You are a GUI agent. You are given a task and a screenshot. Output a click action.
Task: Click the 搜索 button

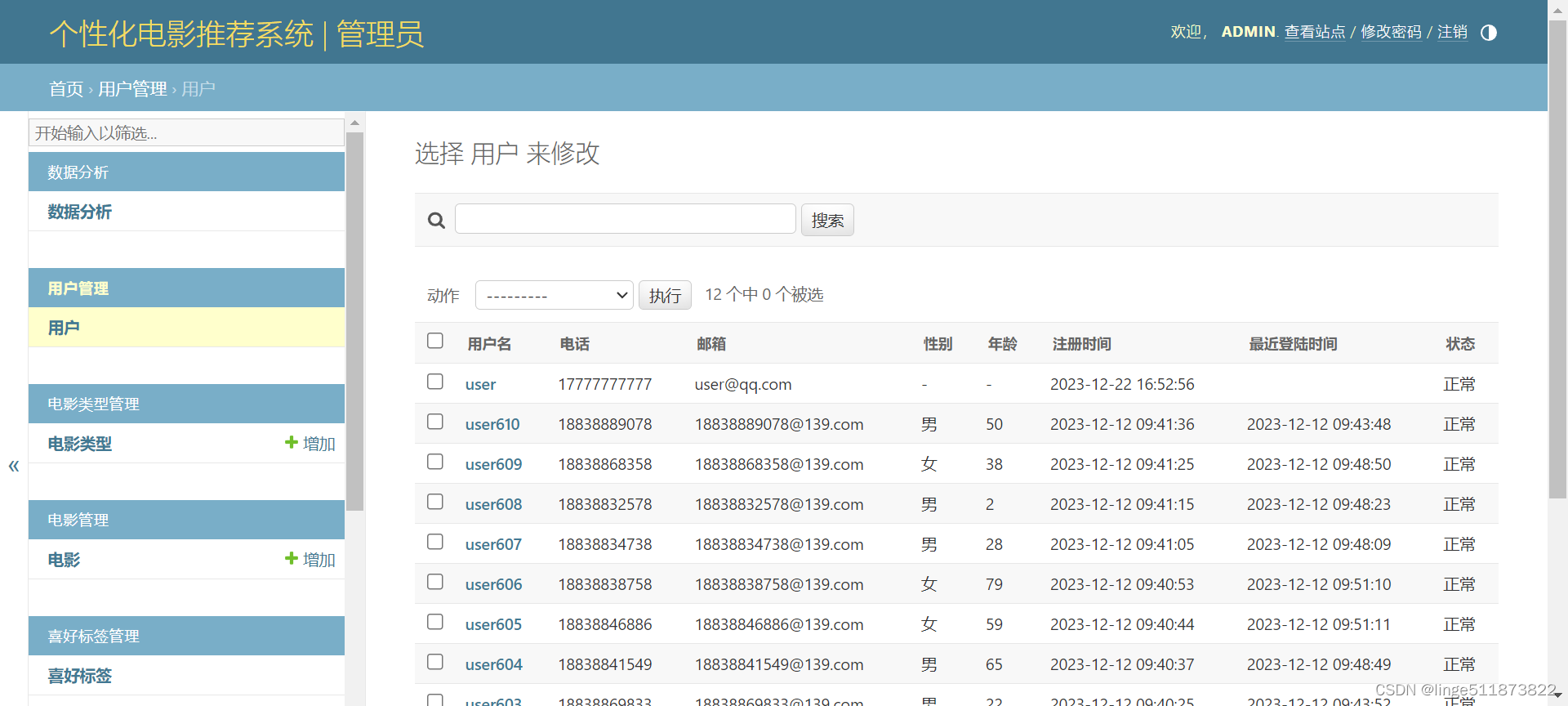coord(827,220)
